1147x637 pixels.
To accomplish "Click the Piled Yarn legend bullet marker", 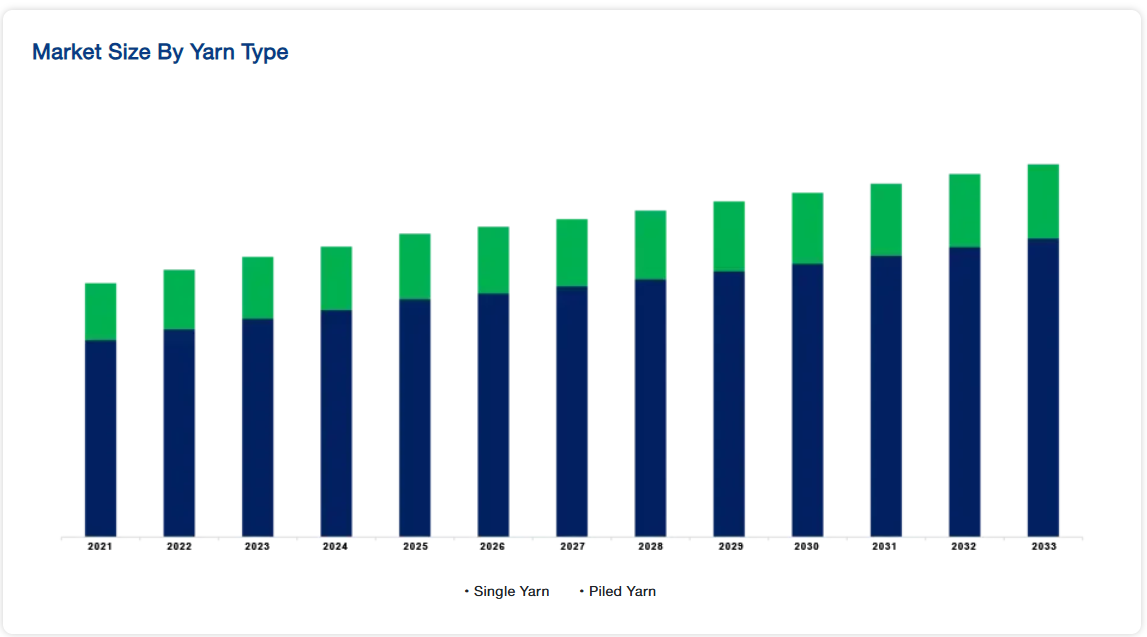I will coord(582,591).
